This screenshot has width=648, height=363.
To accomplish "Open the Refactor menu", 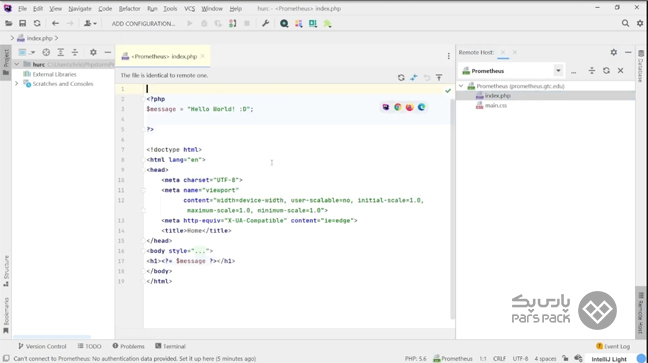I will point(129,8).
